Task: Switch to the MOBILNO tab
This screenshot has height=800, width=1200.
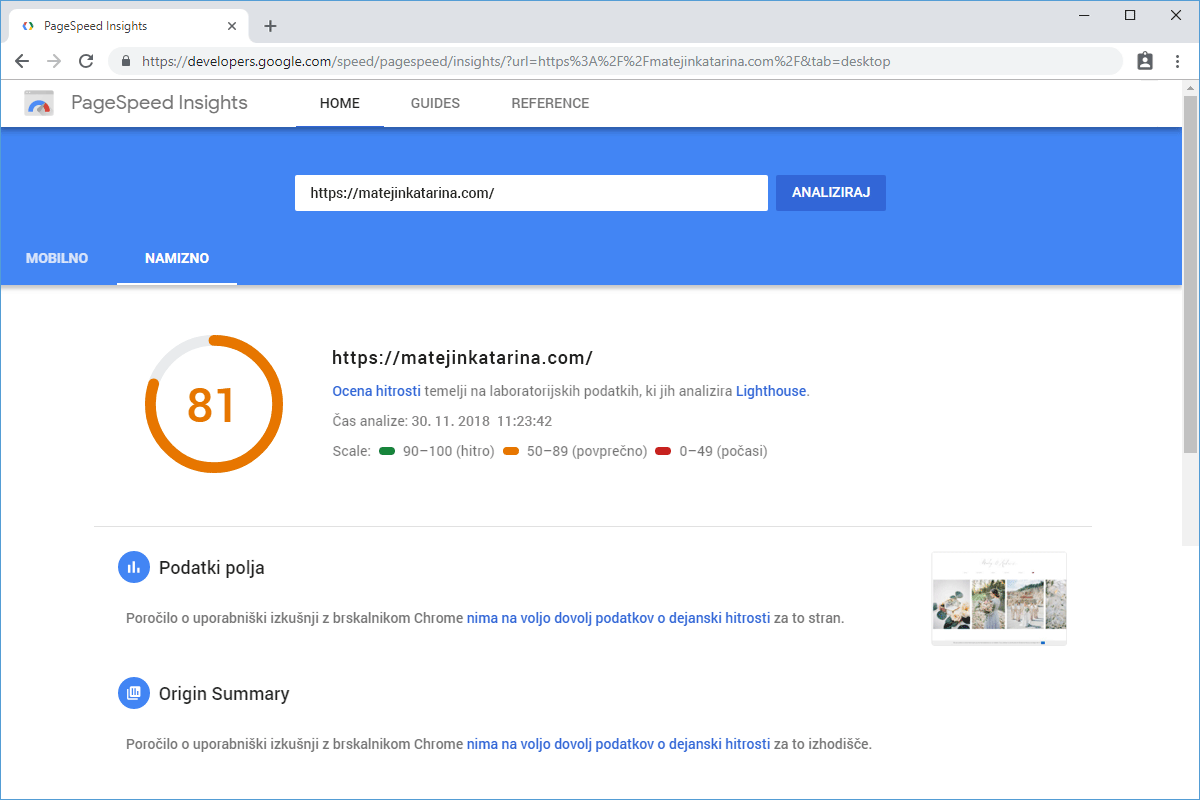Action: [x=57, y=258]
